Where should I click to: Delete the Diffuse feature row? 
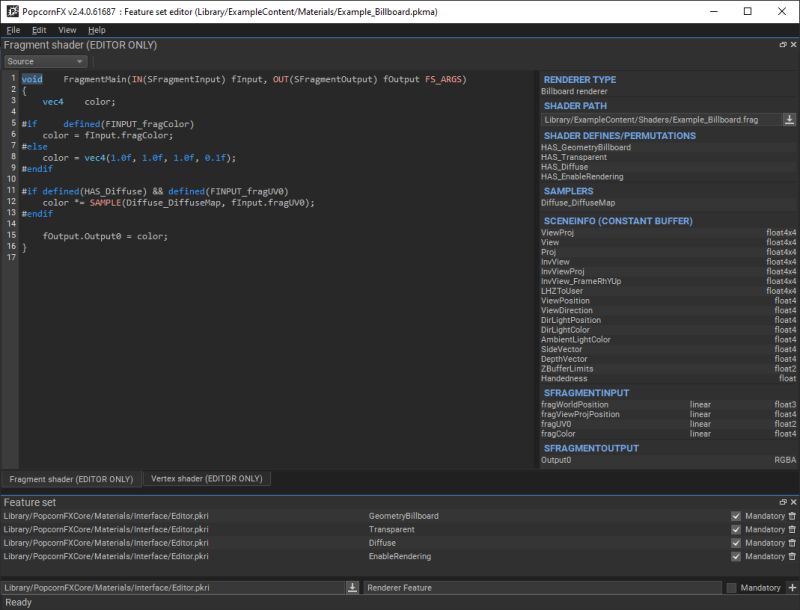792,543
